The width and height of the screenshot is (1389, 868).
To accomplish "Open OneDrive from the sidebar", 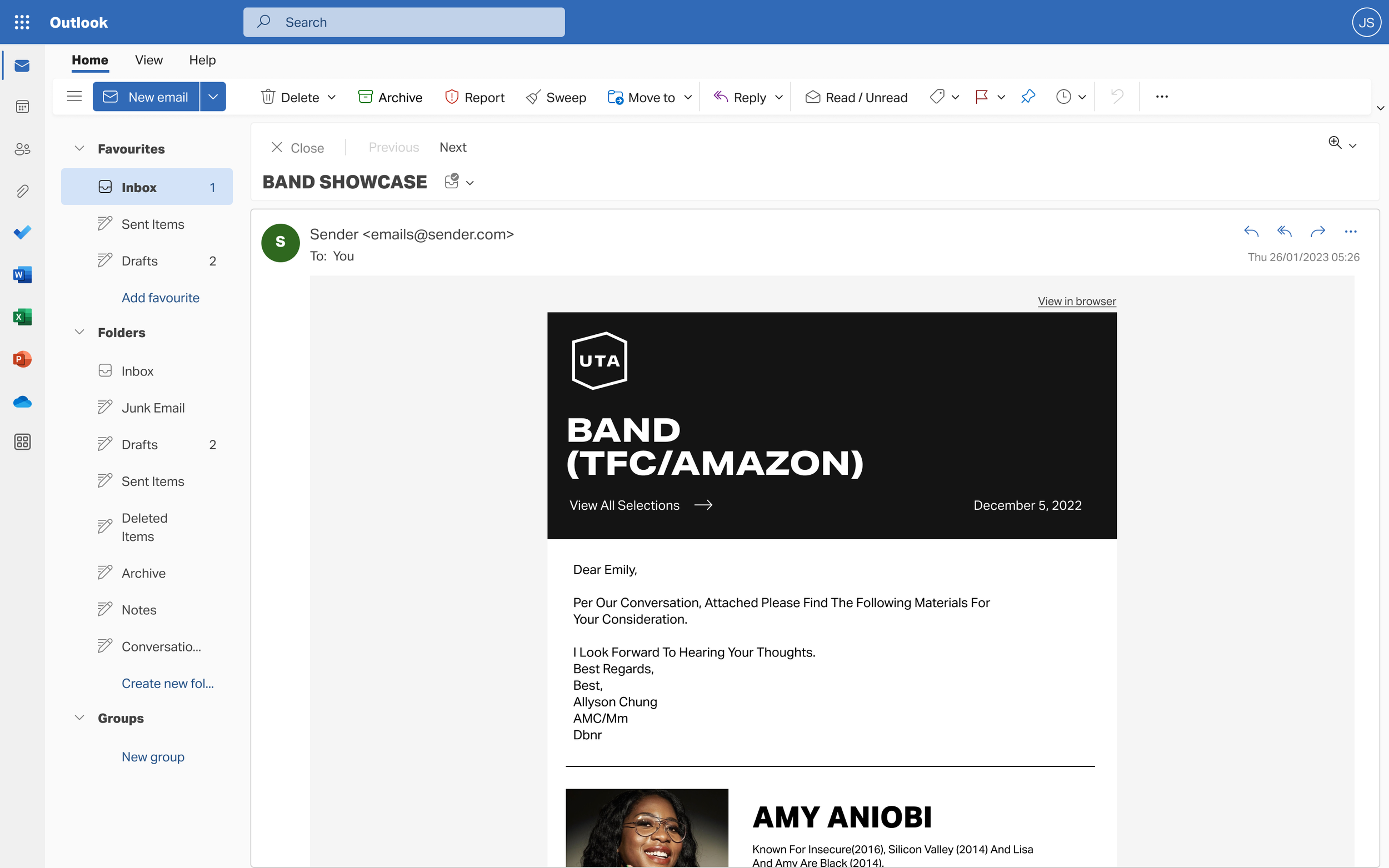I will tap(22, 402).
